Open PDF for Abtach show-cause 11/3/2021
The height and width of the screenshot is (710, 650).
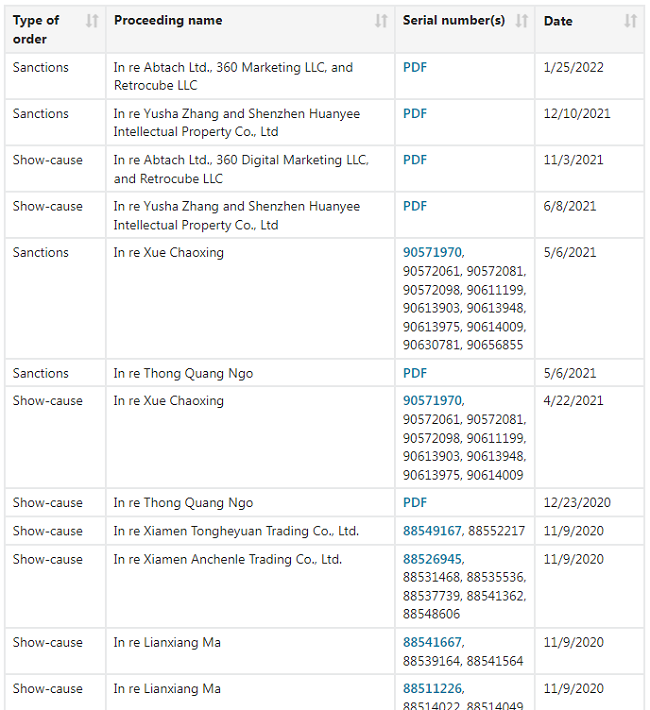pyautogui.click(x=415, y=160)
